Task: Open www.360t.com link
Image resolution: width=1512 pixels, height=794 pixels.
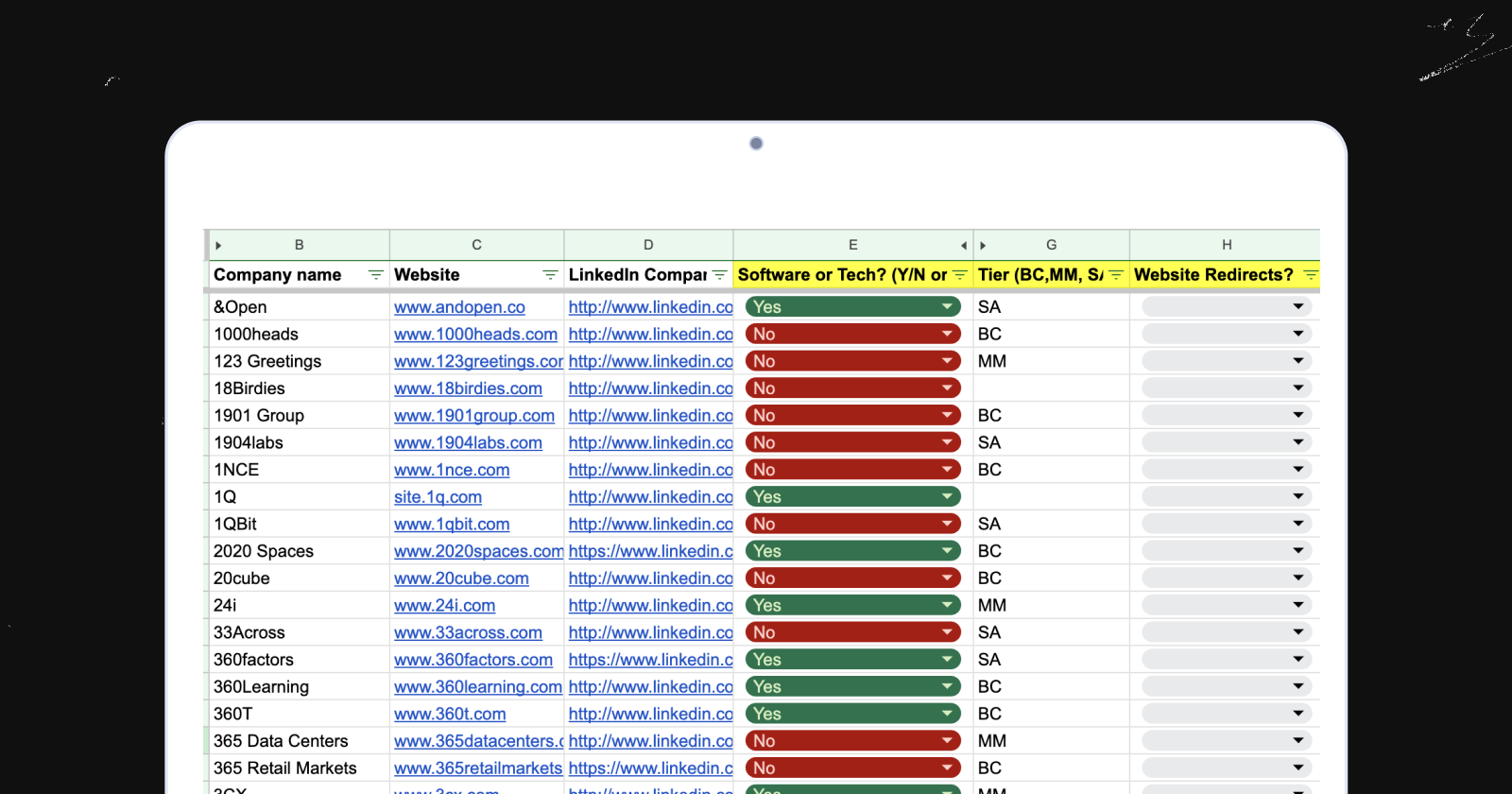Action: tap(450, 714)
